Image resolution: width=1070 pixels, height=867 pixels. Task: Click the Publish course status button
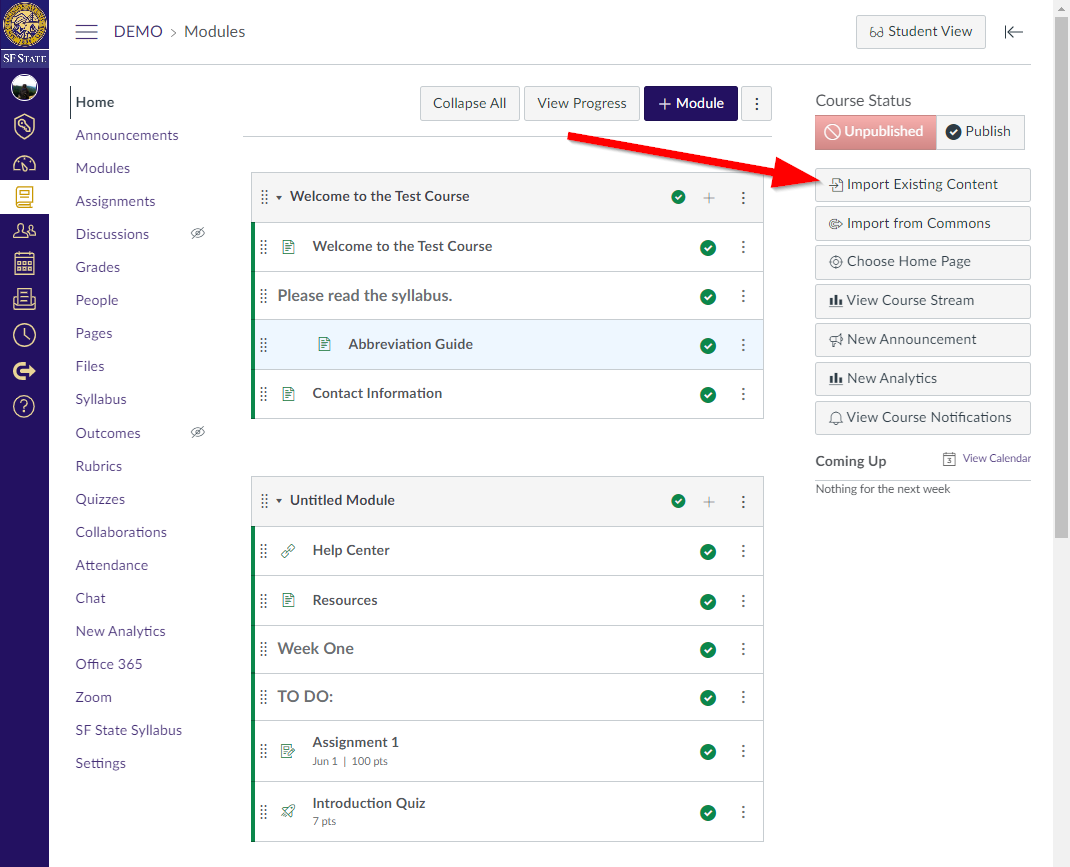(x=979, y=132)
